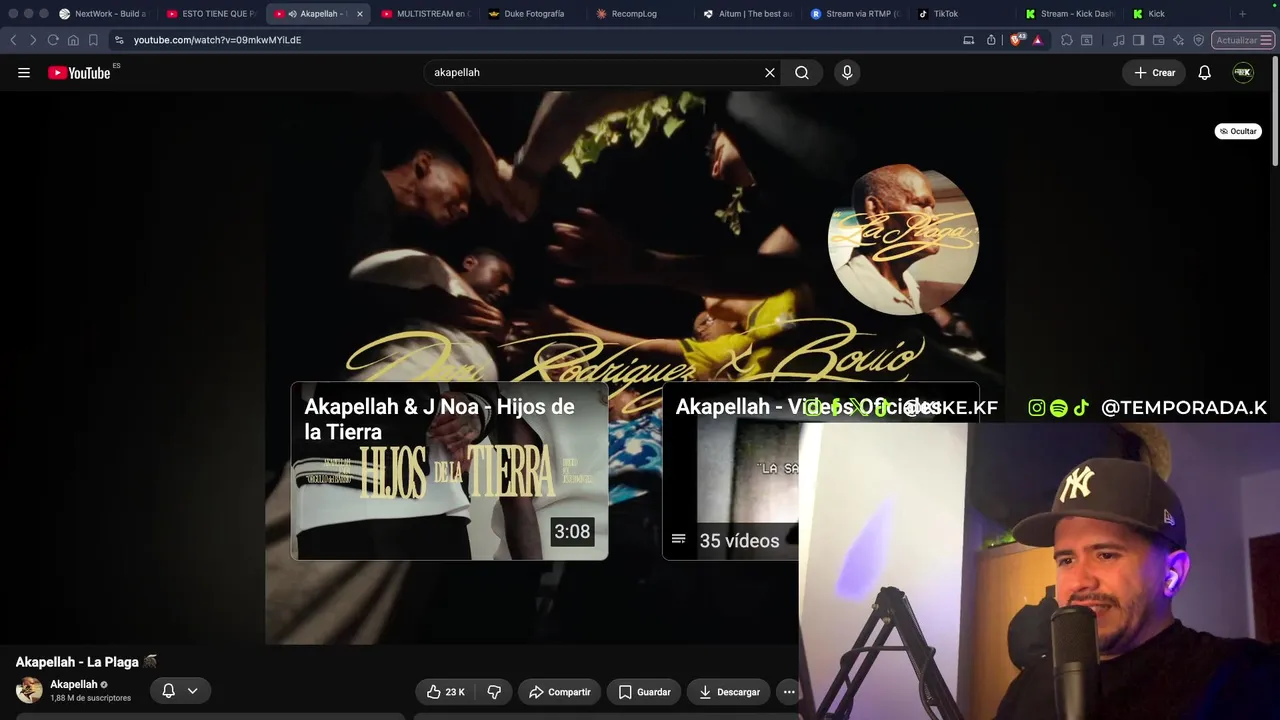Image resolution: width=1280 pixels, height=720 pixels.
Task: Switch to the NextWork tab
Action: 103,14
